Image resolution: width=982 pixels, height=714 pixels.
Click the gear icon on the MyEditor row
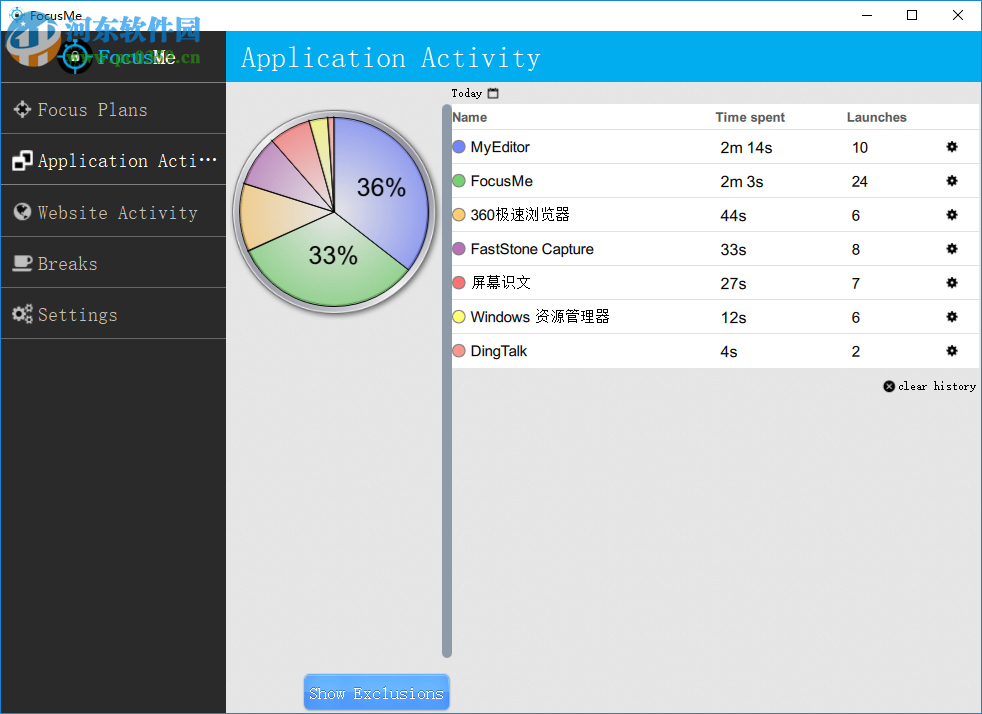(x=951, y=147)
